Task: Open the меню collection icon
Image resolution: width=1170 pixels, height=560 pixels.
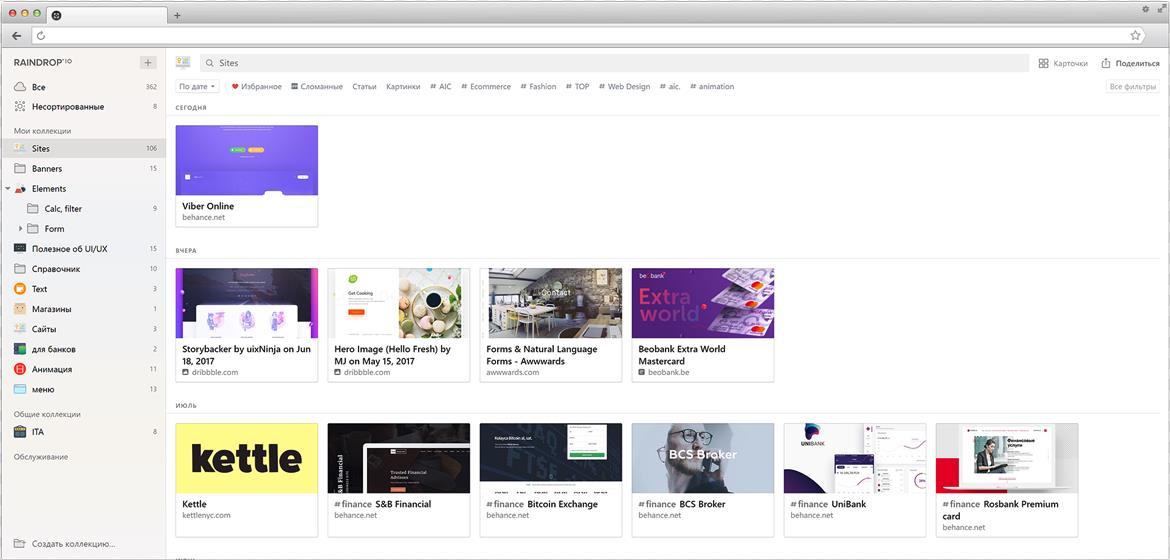Action: tap(20, 390)
